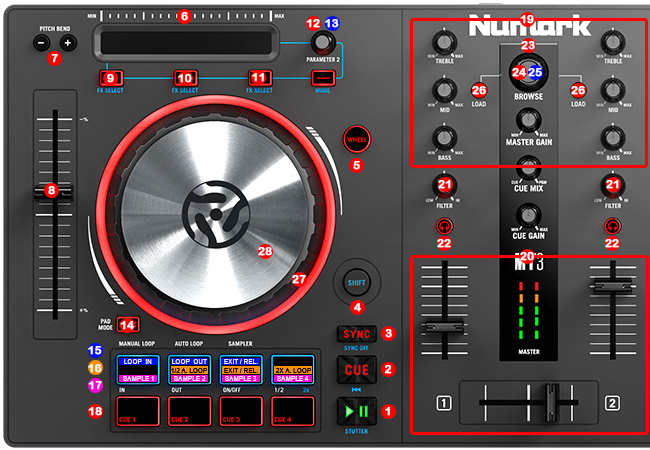Click the channel 1 BASS knob

click(x=444, y=138)
